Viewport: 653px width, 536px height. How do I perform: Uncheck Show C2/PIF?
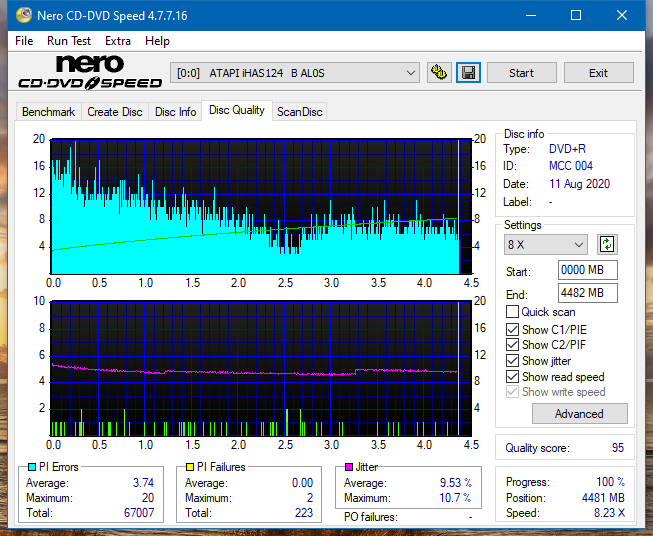512,345
